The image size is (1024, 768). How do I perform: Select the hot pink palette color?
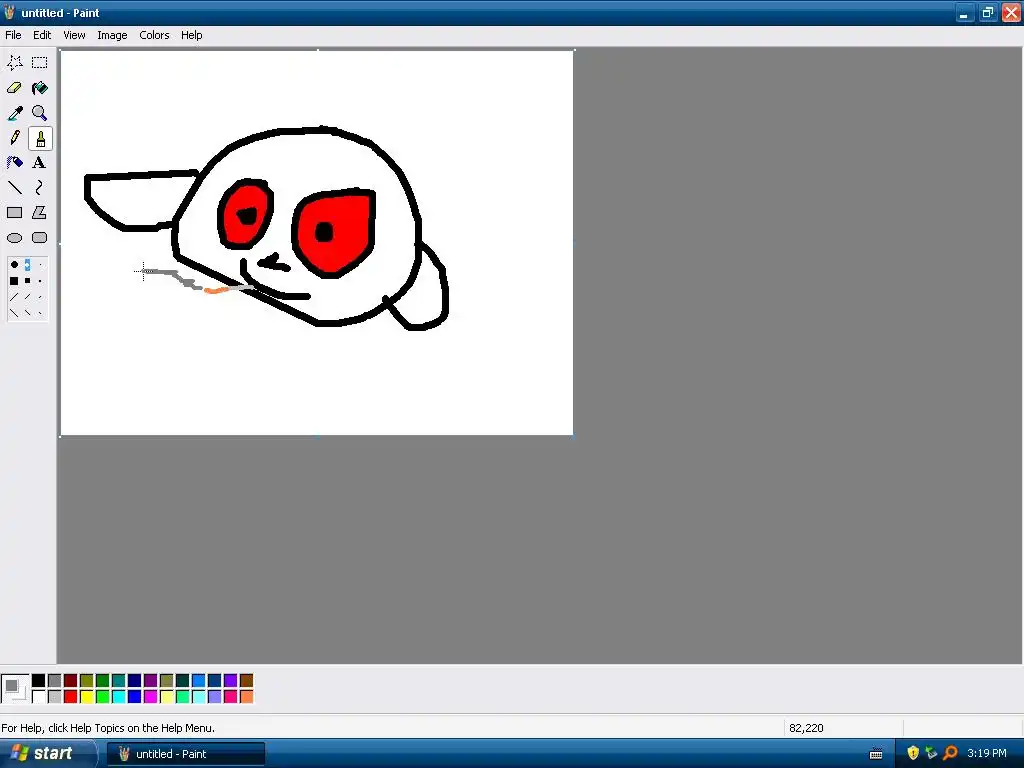coord(231,697)
